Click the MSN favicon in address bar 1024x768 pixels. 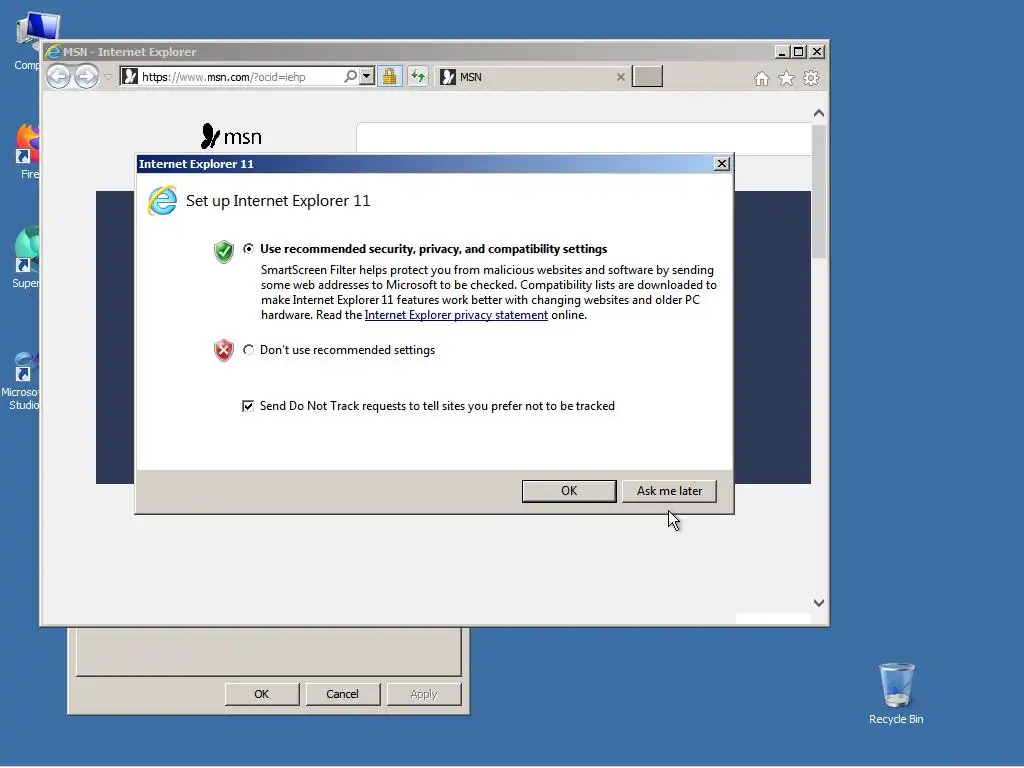(130, 76)
